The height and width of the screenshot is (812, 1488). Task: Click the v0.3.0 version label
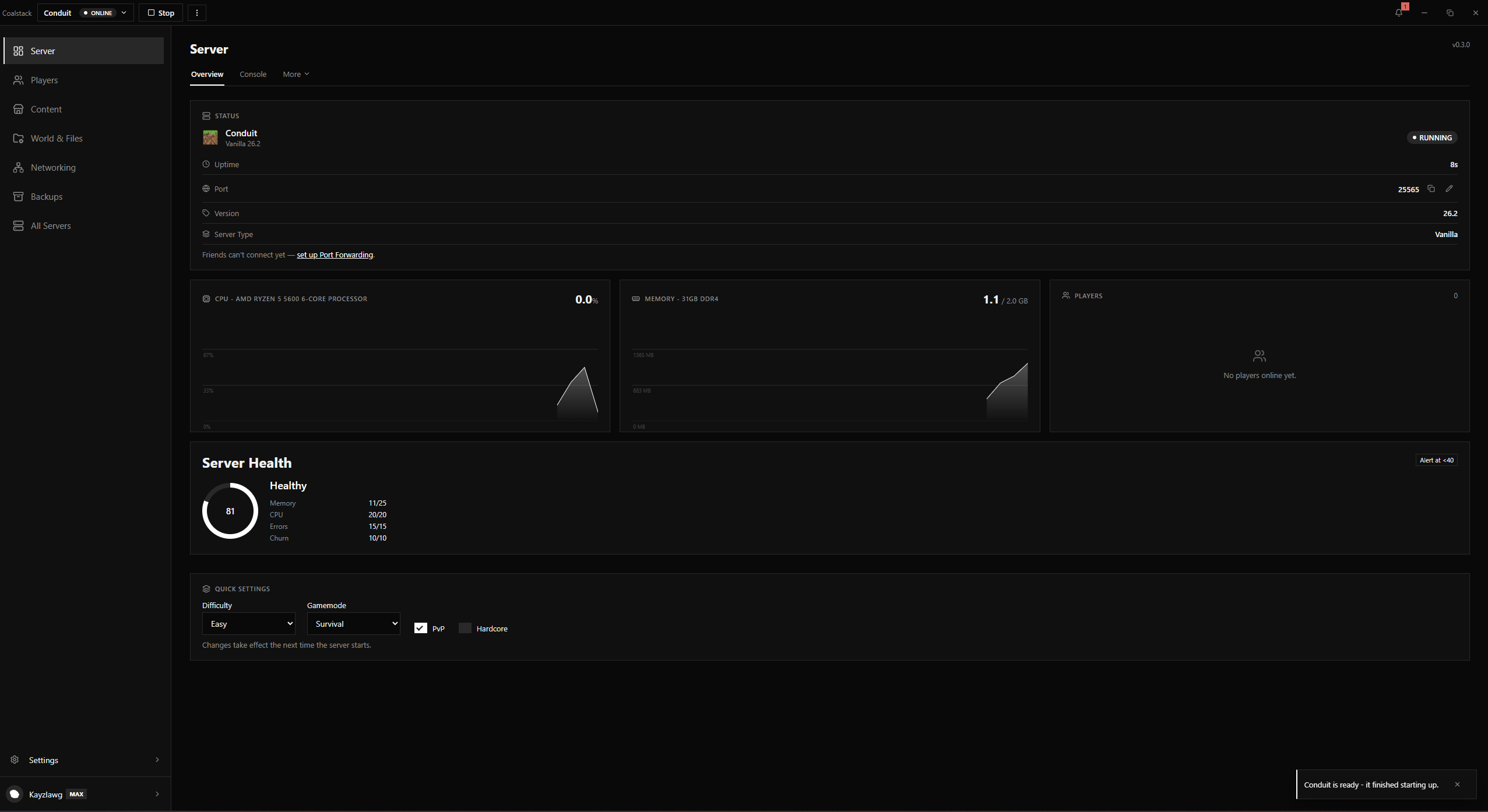[x=1461, y=44]
